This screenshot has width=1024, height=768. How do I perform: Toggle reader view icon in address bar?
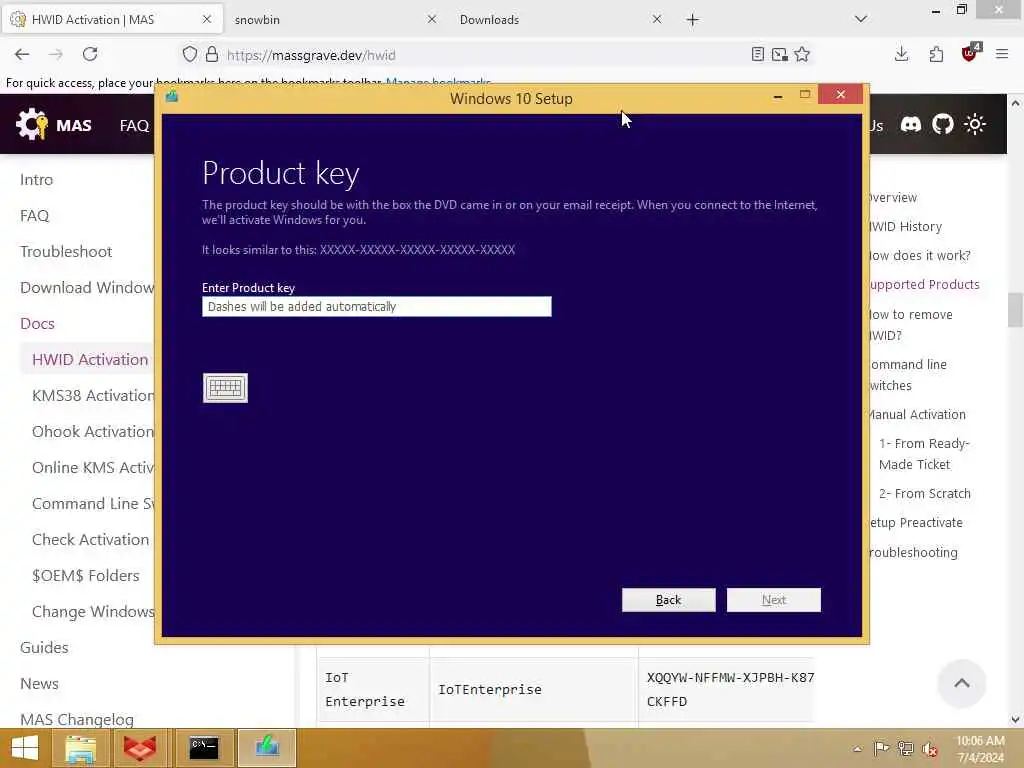point(758,54)
